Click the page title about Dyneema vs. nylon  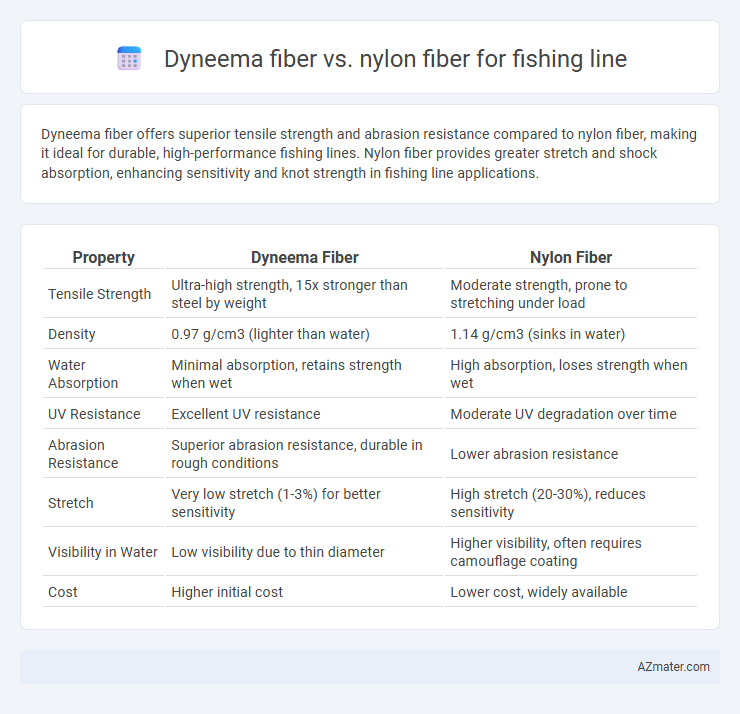[395, 59]
